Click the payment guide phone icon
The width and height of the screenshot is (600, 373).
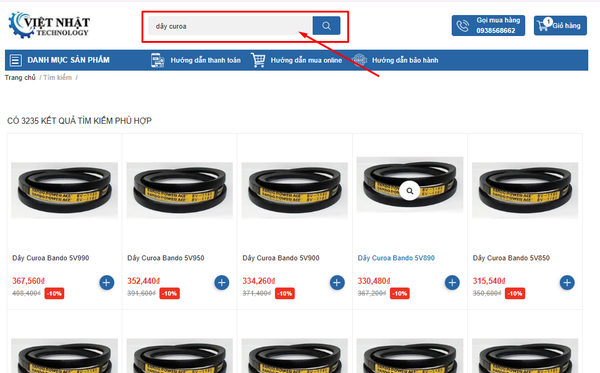click(x=157, y=60)
